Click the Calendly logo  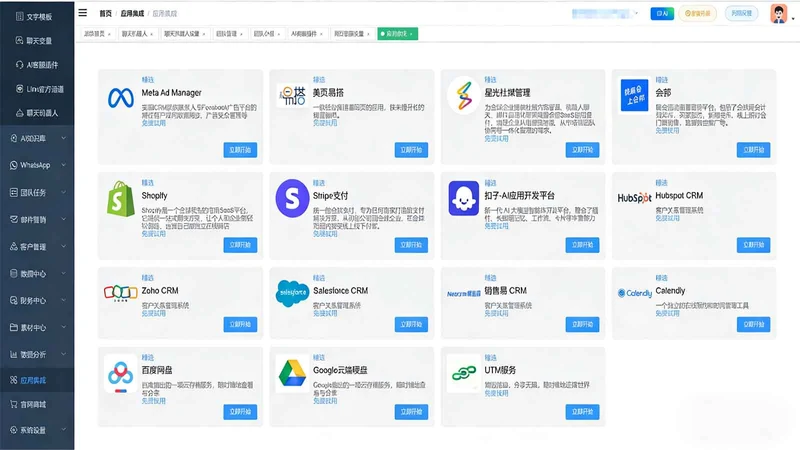click(635, 293)
